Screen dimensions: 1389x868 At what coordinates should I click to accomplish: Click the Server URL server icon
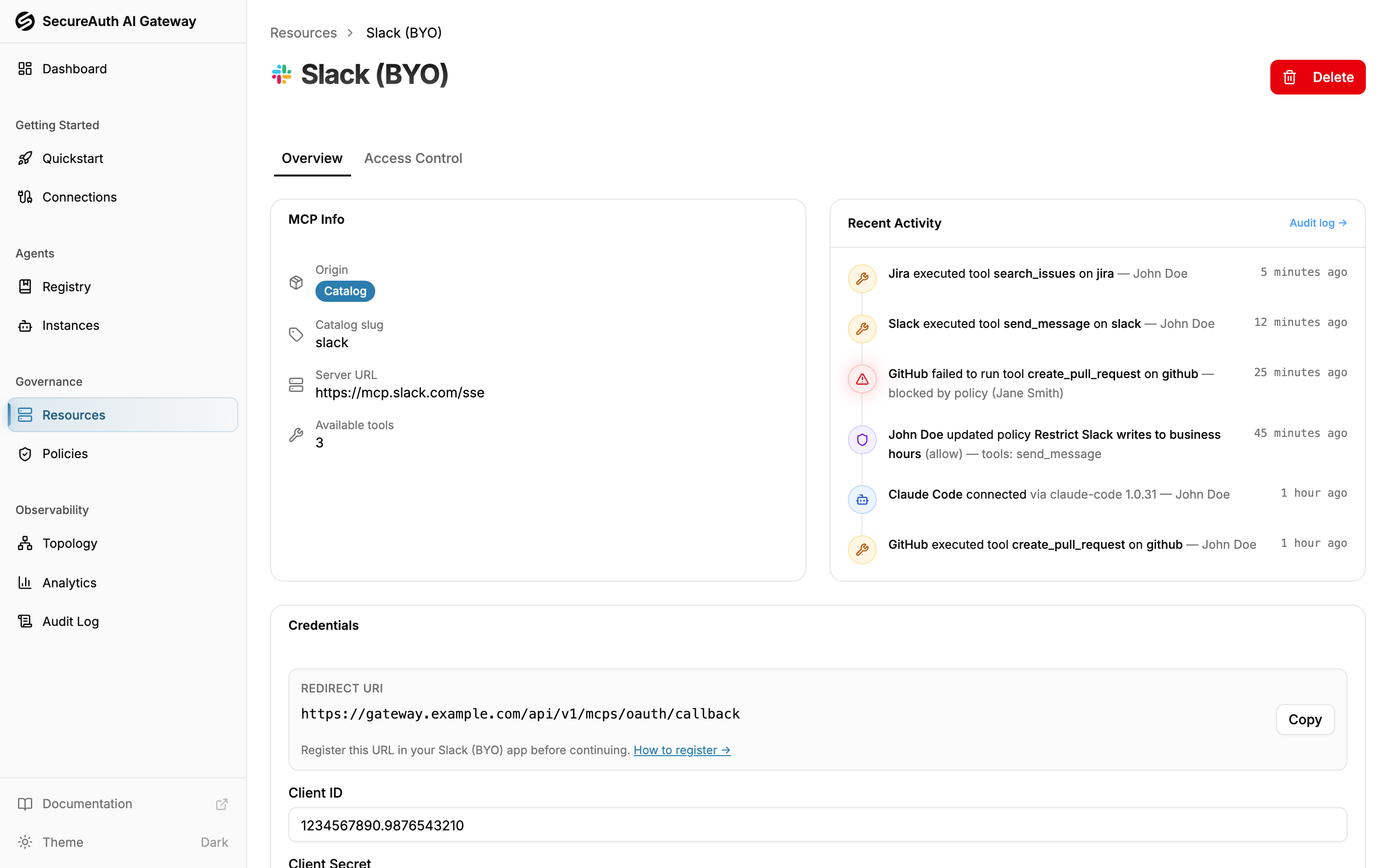click(x=296, y=384)
